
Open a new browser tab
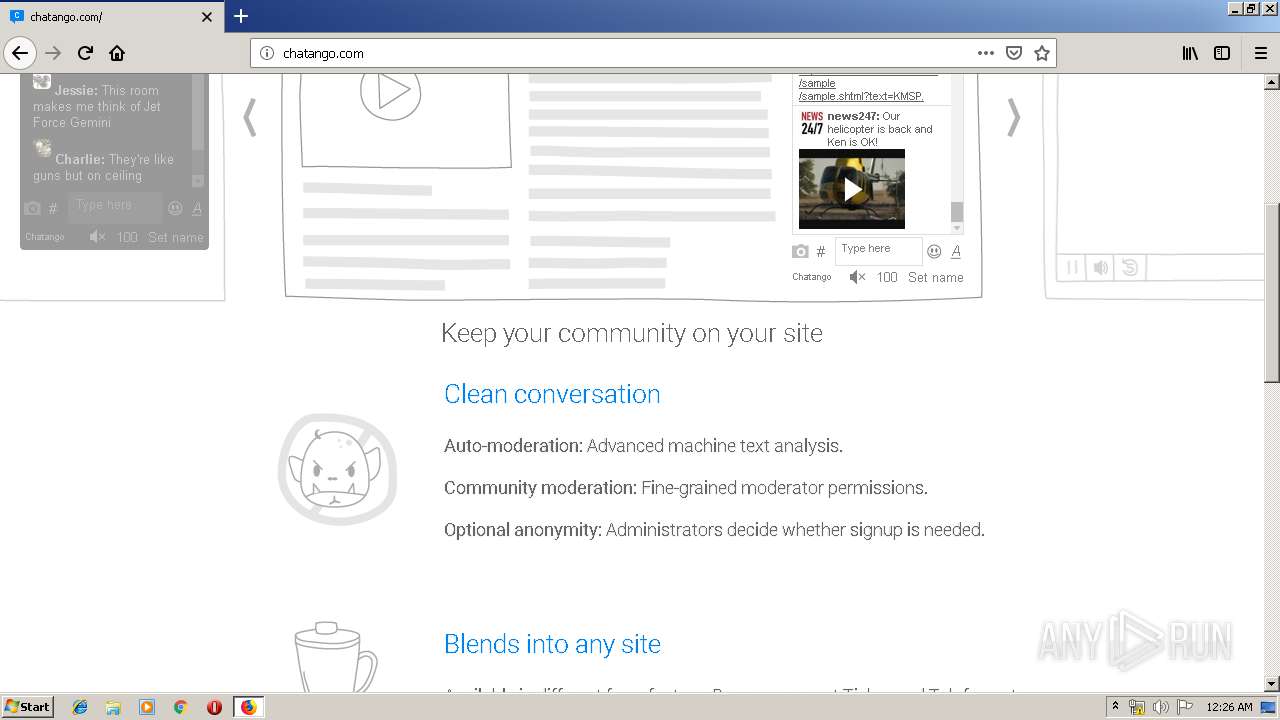[241, 16]
